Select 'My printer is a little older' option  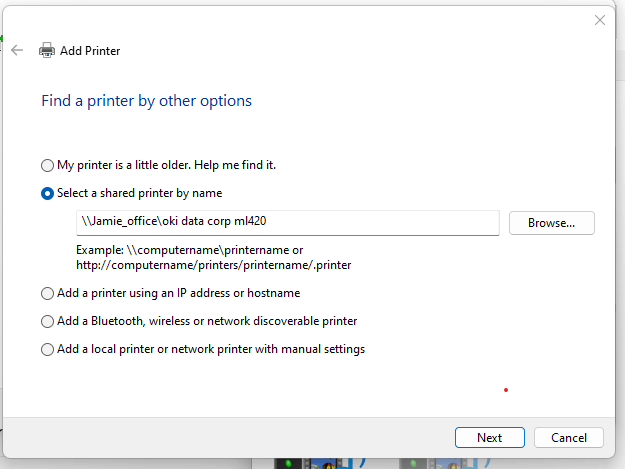pyautogui.click(x=47, y=165)
